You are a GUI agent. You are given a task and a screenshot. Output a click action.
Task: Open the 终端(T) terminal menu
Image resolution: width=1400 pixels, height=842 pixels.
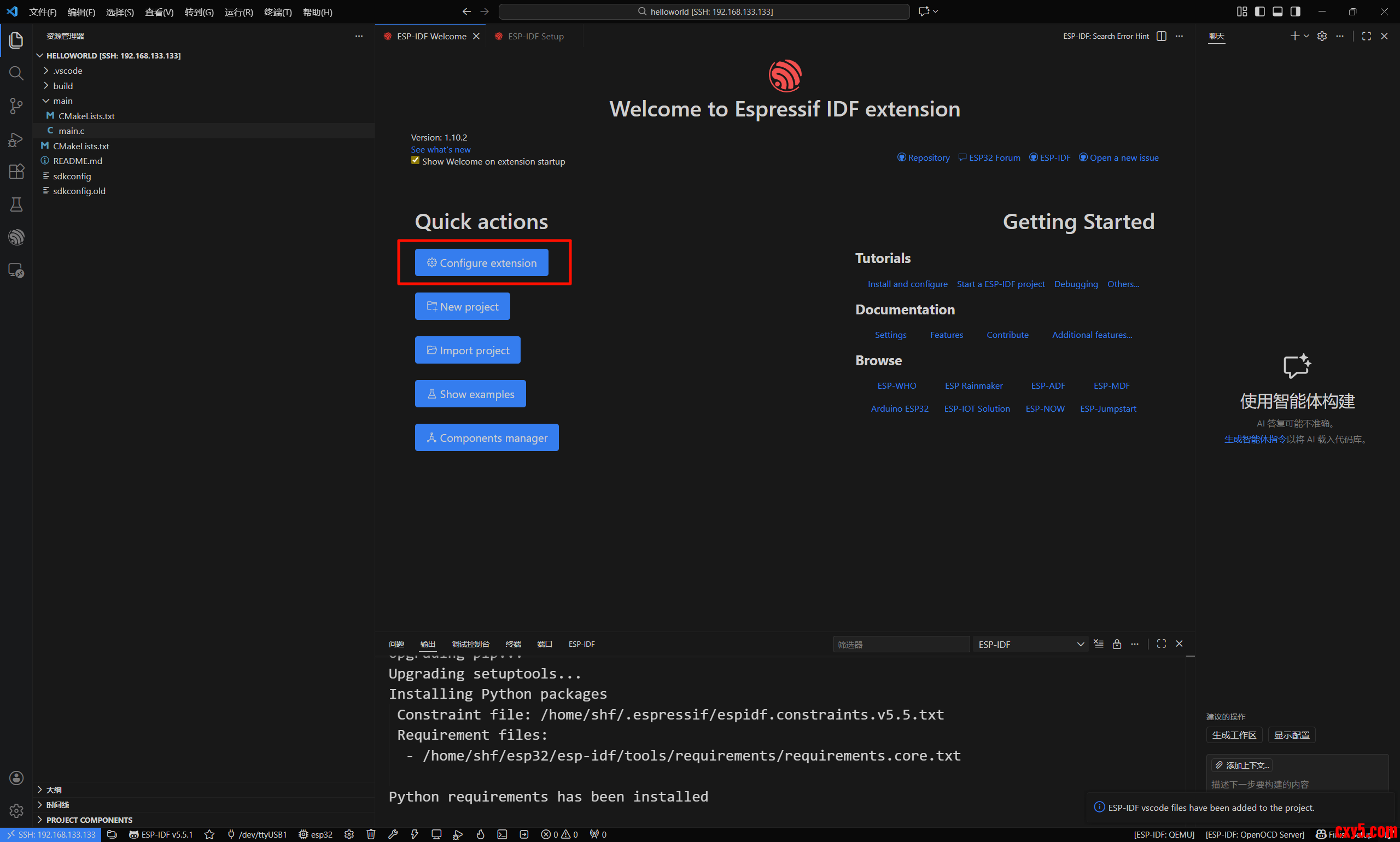(x=277, y=12)
